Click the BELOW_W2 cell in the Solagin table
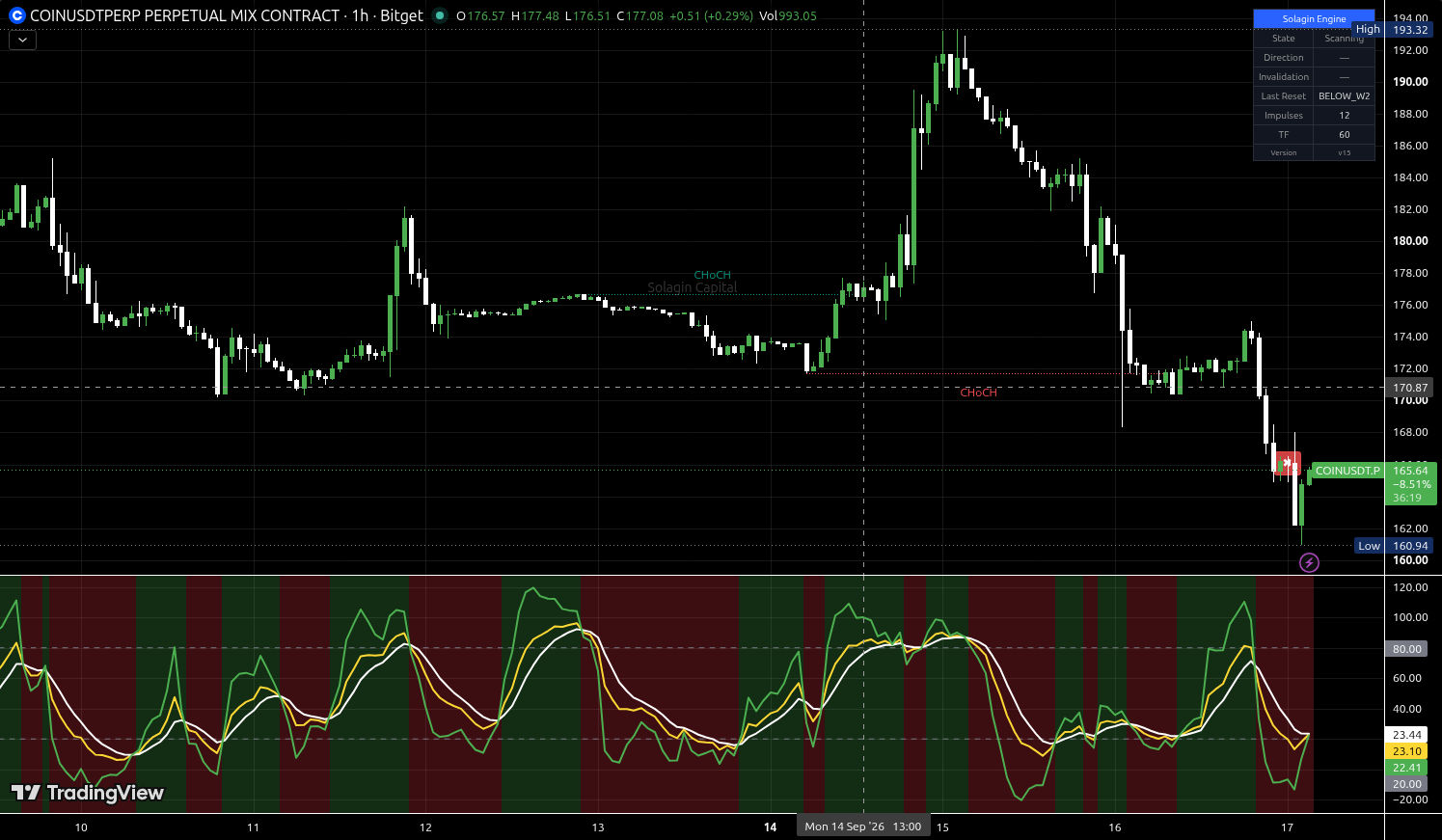Image resolution: width=1442 pixels, height=840 pixels. coord(1344,96)
